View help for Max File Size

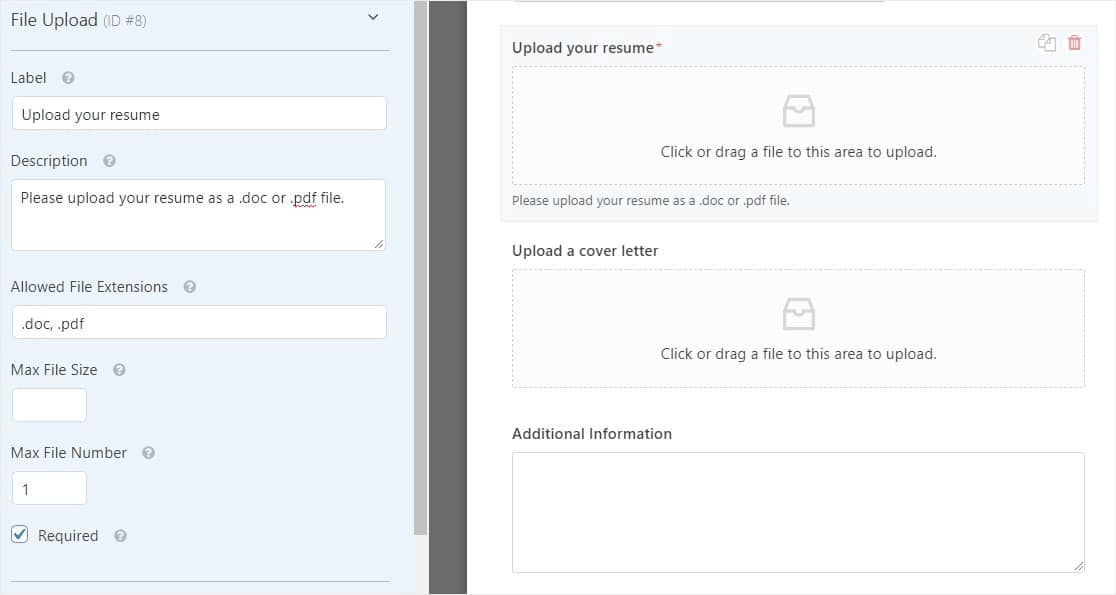pyautogui.click(x=119, y=369)
